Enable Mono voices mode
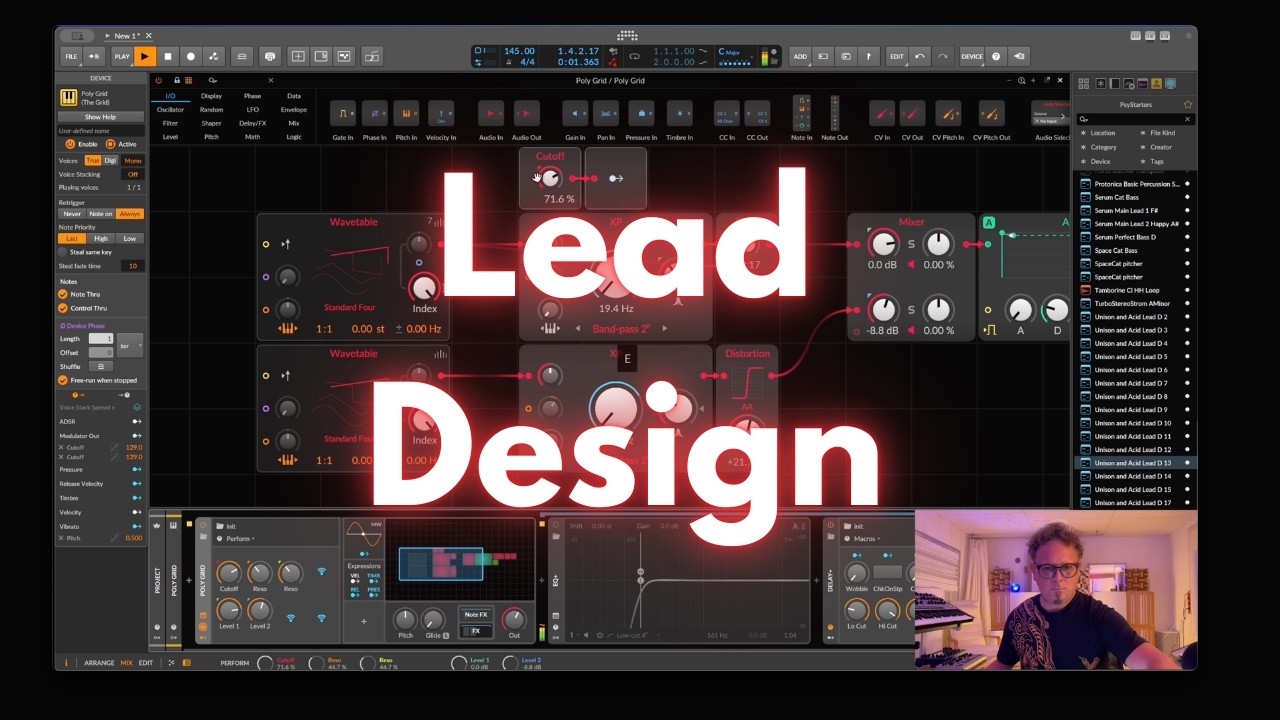Image resolution: width=1280 pixels, height=720 pixels. click(133, 160)
